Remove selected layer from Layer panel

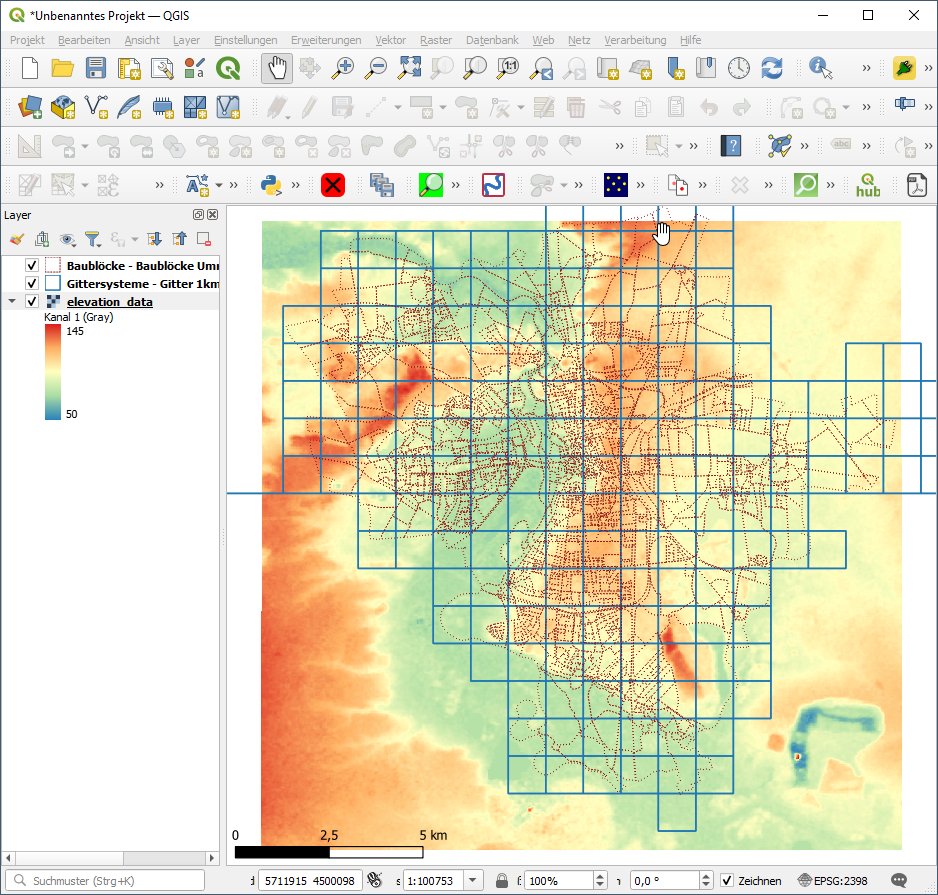203,240
